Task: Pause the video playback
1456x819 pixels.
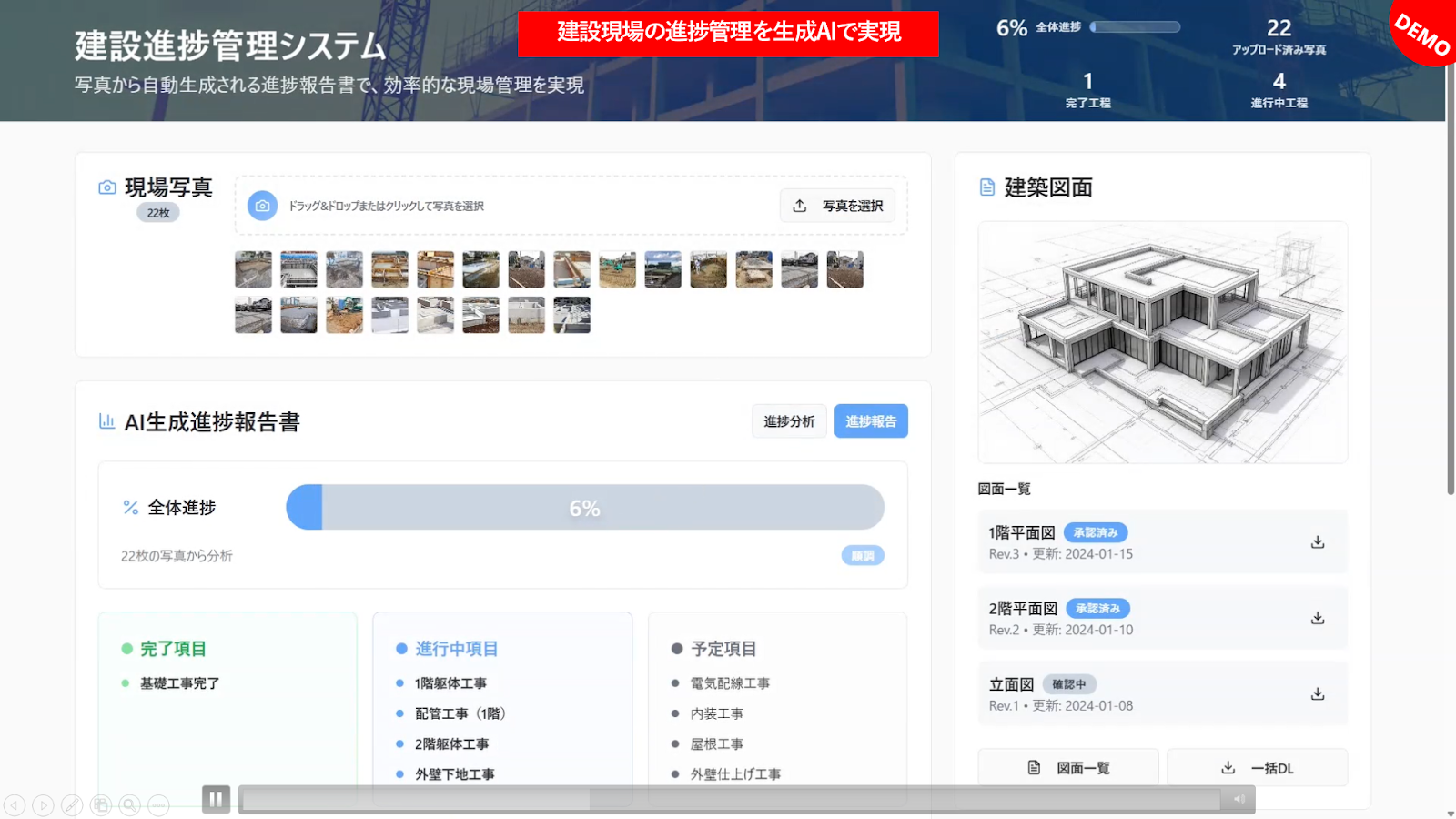Action: point(216,799)
